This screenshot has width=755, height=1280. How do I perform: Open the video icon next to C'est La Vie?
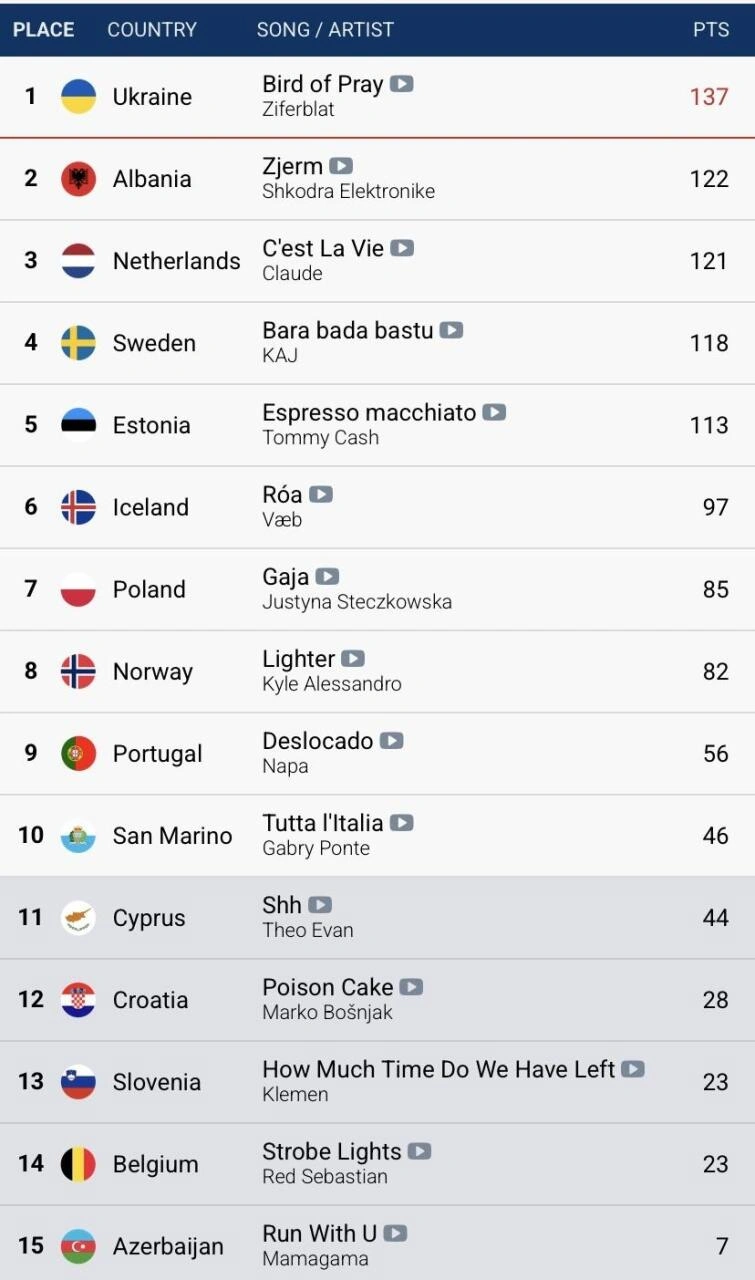pos(402,248)
